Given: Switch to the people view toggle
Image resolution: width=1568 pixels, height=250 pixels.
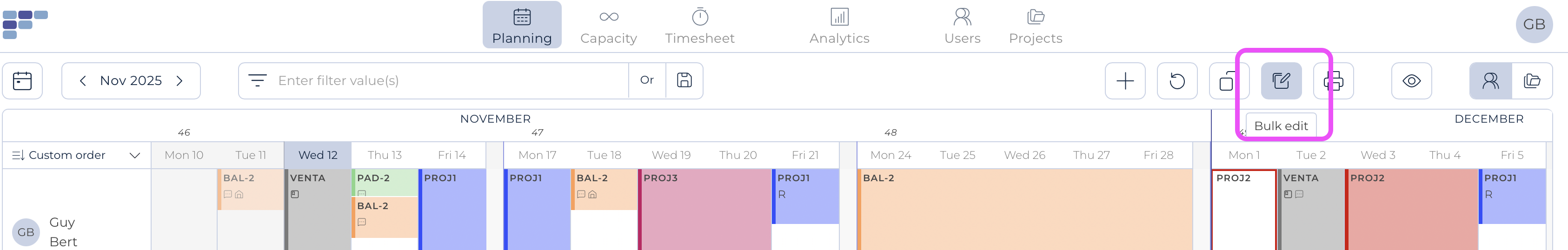Looking at the screenshot, I should click(x=1490, y=81).
